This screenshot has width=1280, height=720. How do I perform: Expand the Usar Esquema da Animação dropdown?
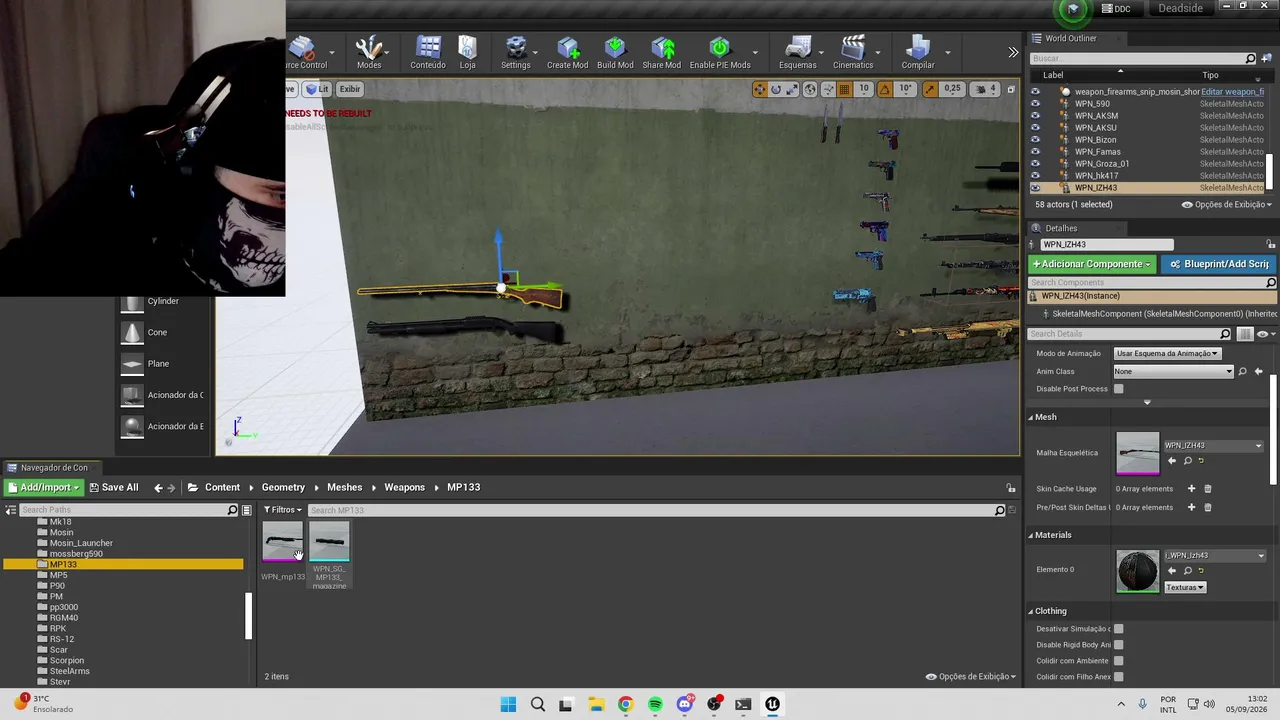click(1167, 353)
